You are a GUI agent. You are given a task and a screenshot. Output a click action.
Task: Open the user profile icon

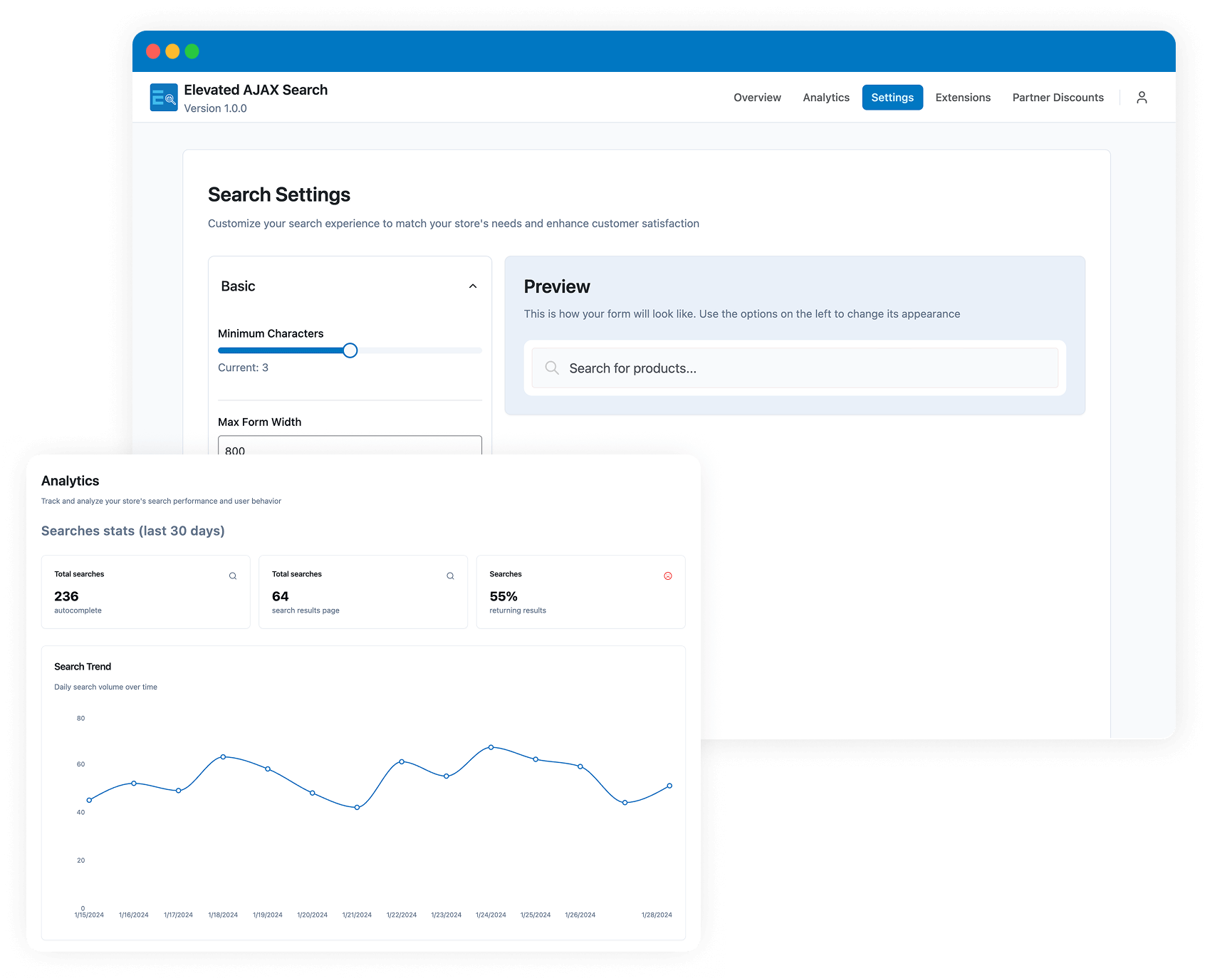tap(1142, 98)
